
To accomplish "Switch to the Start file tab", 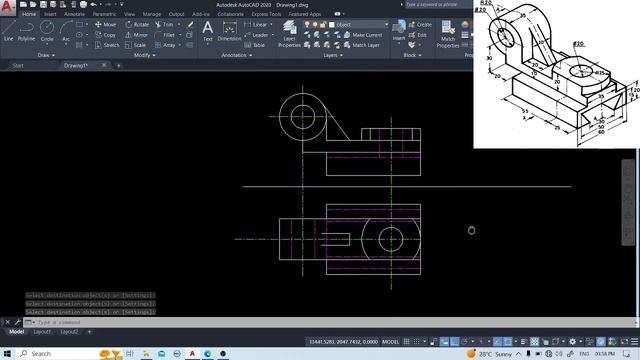I will point(18,65).
